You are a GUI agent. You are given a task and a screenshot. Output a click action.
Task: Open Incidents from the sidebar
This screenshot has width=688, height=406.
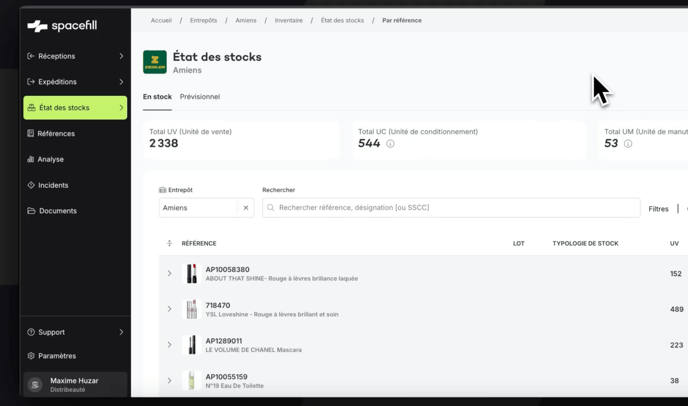pos(53,185)
